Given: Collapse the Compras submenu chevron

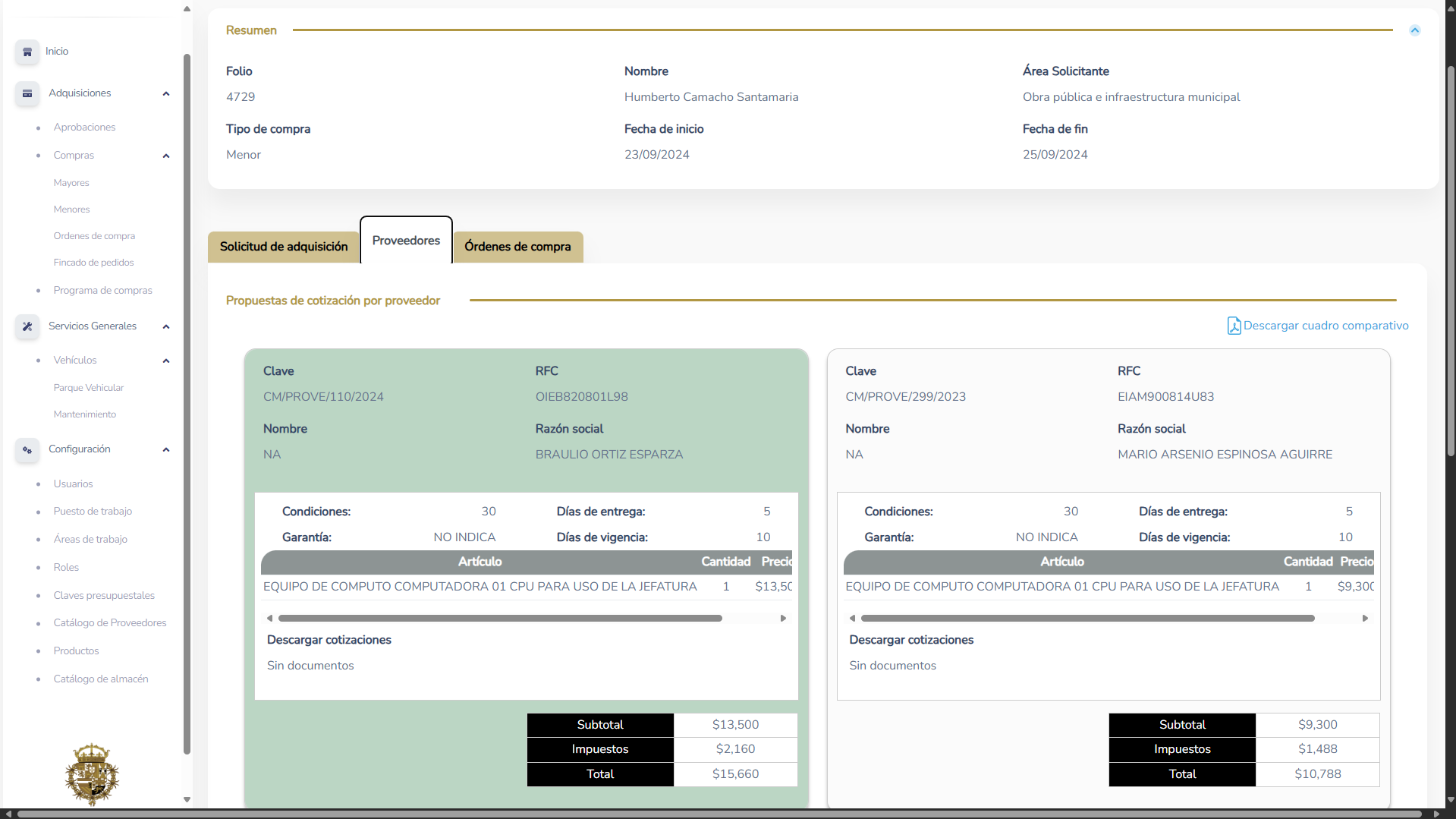Looking at the screenshot, I should click(x=166, y=156).
